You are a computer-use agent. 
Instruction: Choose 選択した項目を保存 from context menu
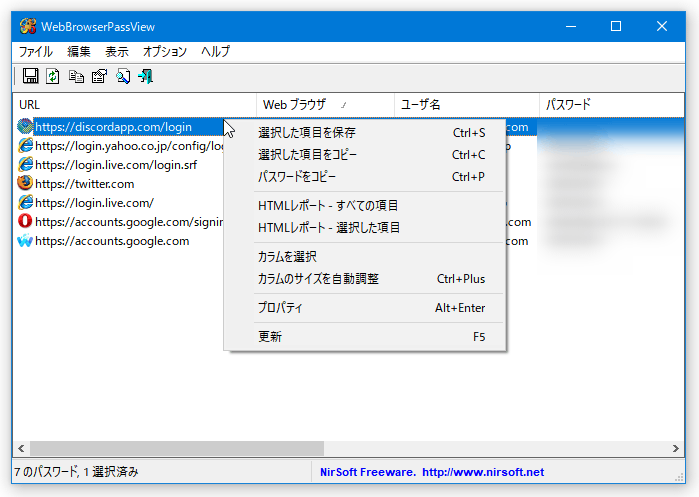point(365,133)
